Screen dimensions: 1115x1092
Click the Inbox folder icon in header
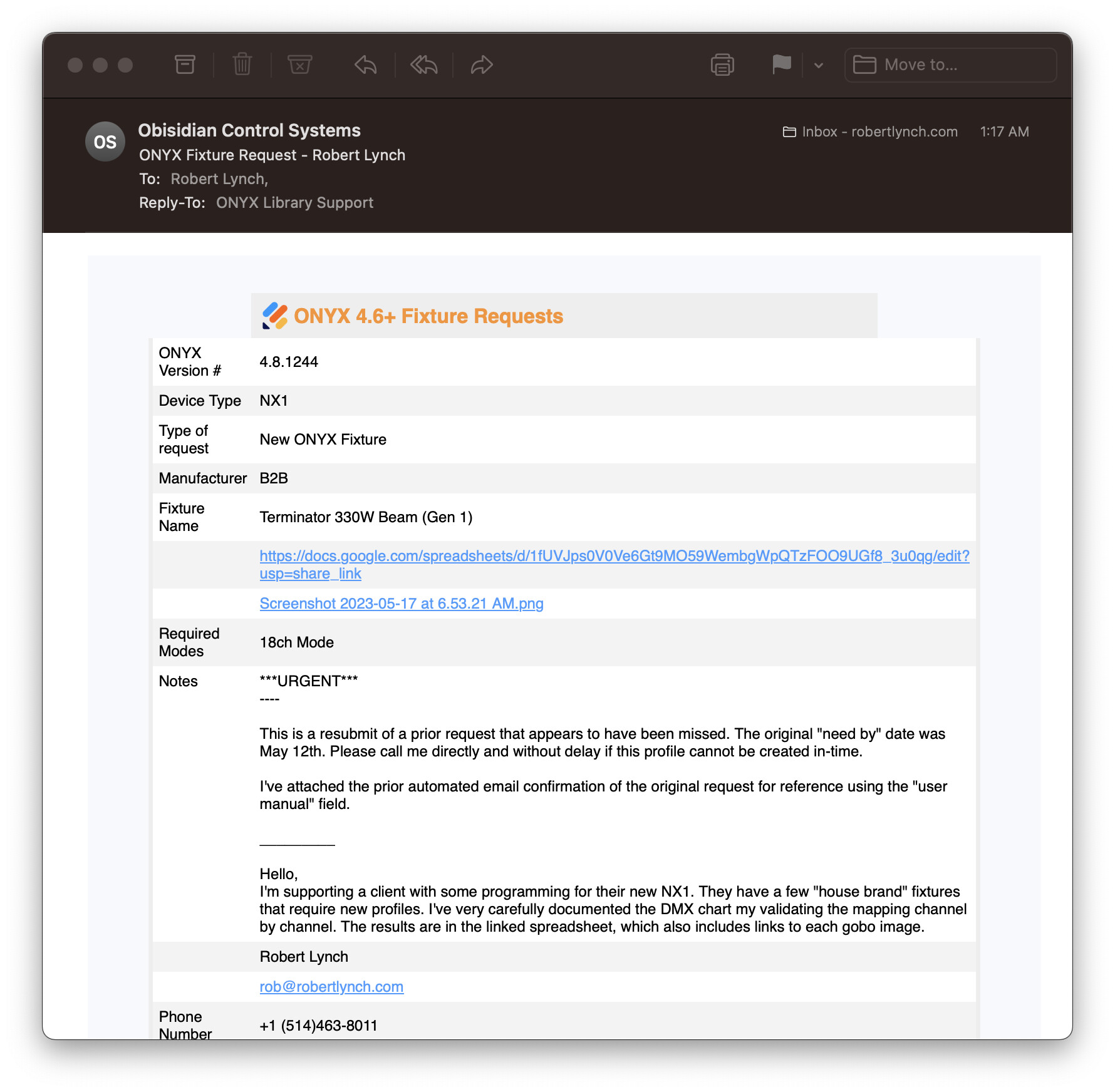pos(789,132)
